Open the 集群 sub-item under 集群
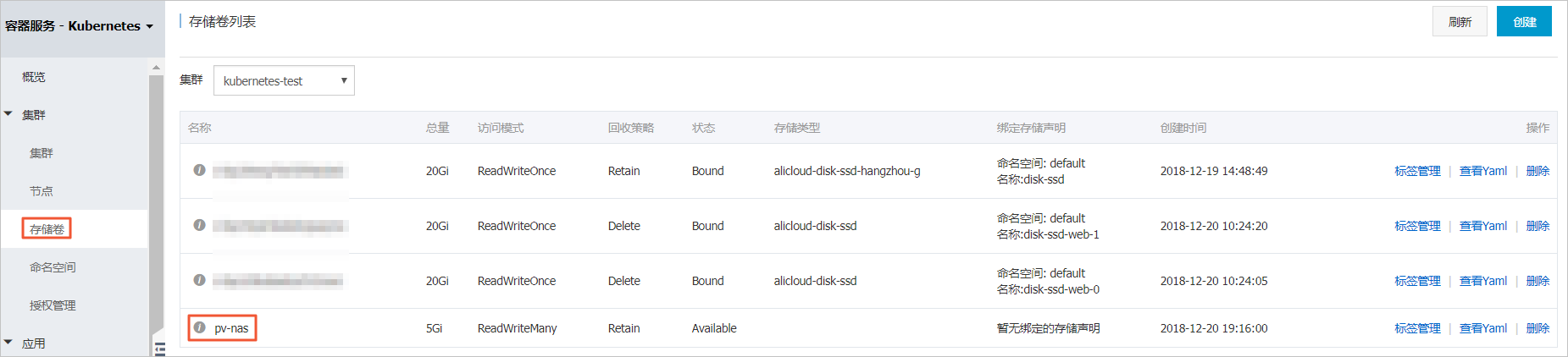1568x357 pixels. [x=42, y=153]
